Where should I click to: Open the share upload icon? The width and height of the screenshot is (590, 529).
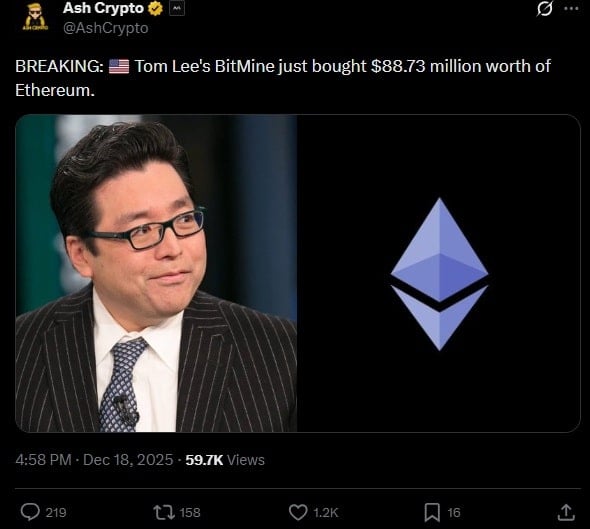click(566, 512)
